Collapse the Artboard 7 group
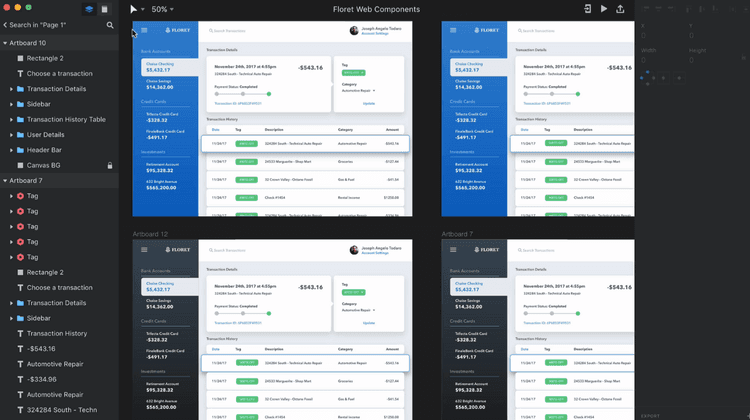The height and width of the screenshot is (420, 750). click(x=4, y=180)
